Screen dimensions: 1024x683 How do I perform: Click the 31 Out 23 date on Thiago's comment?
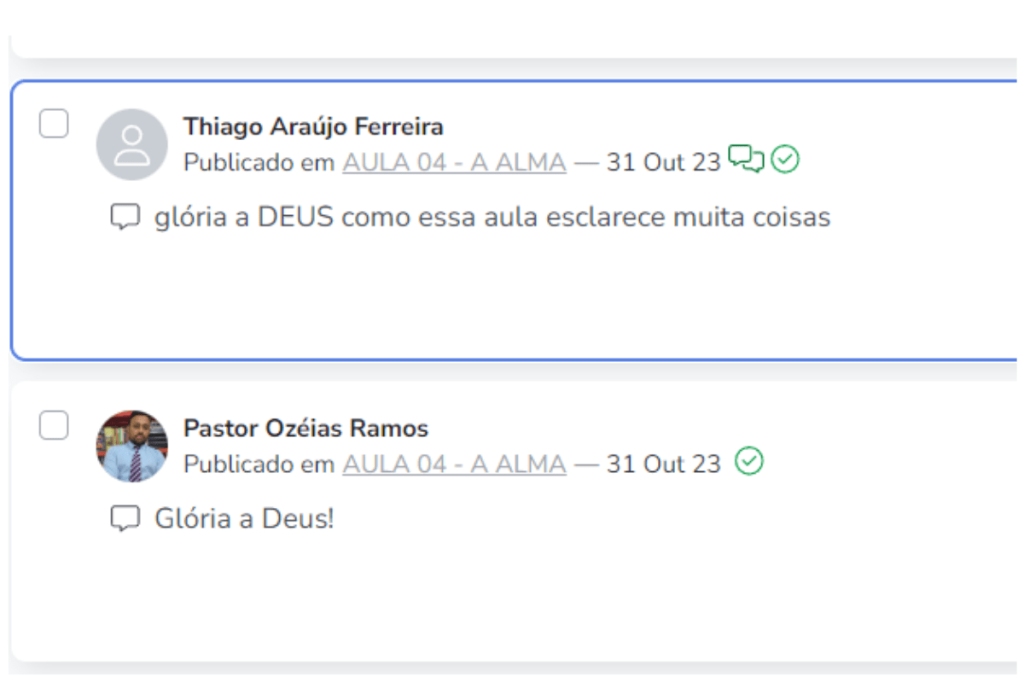tap(663, 162)
